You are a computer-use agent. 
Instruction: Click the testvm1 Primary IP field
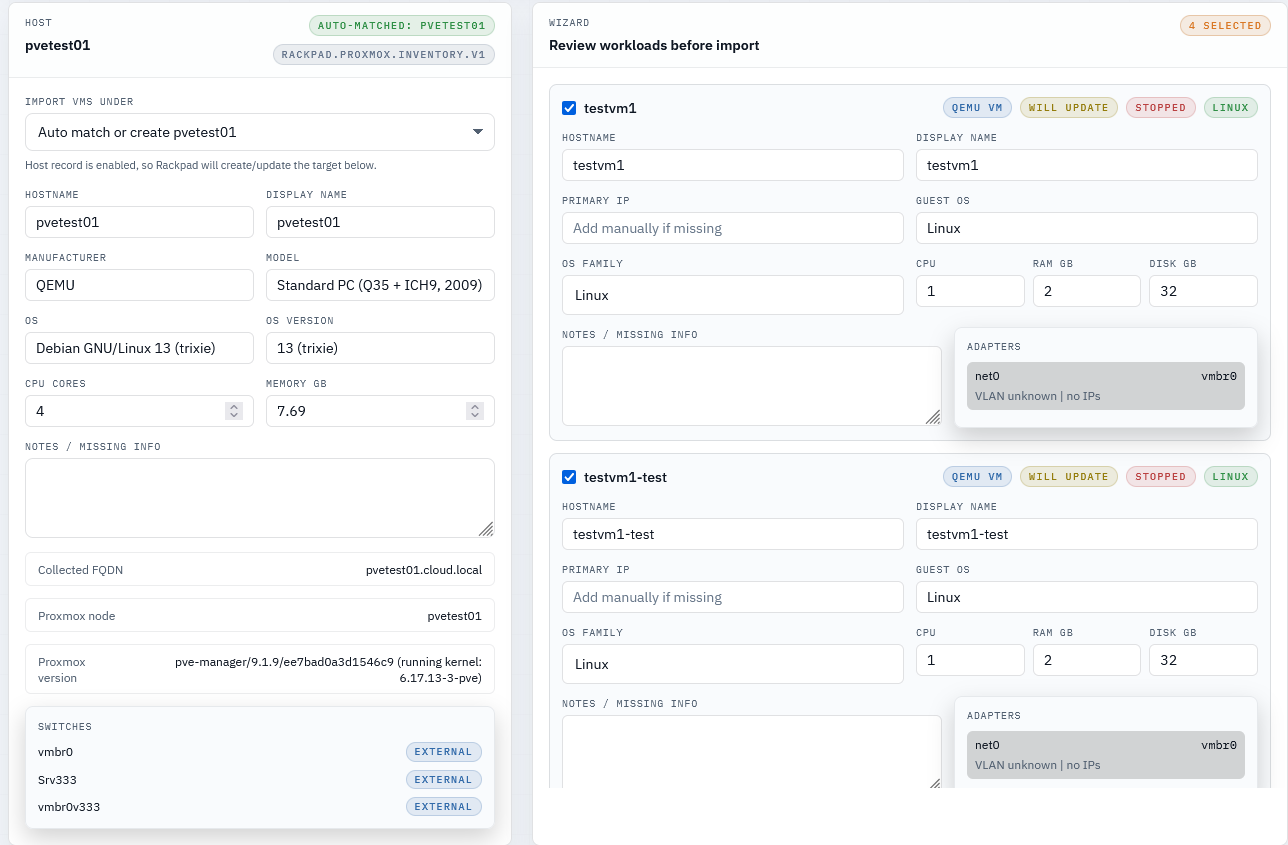click(733, 228)
